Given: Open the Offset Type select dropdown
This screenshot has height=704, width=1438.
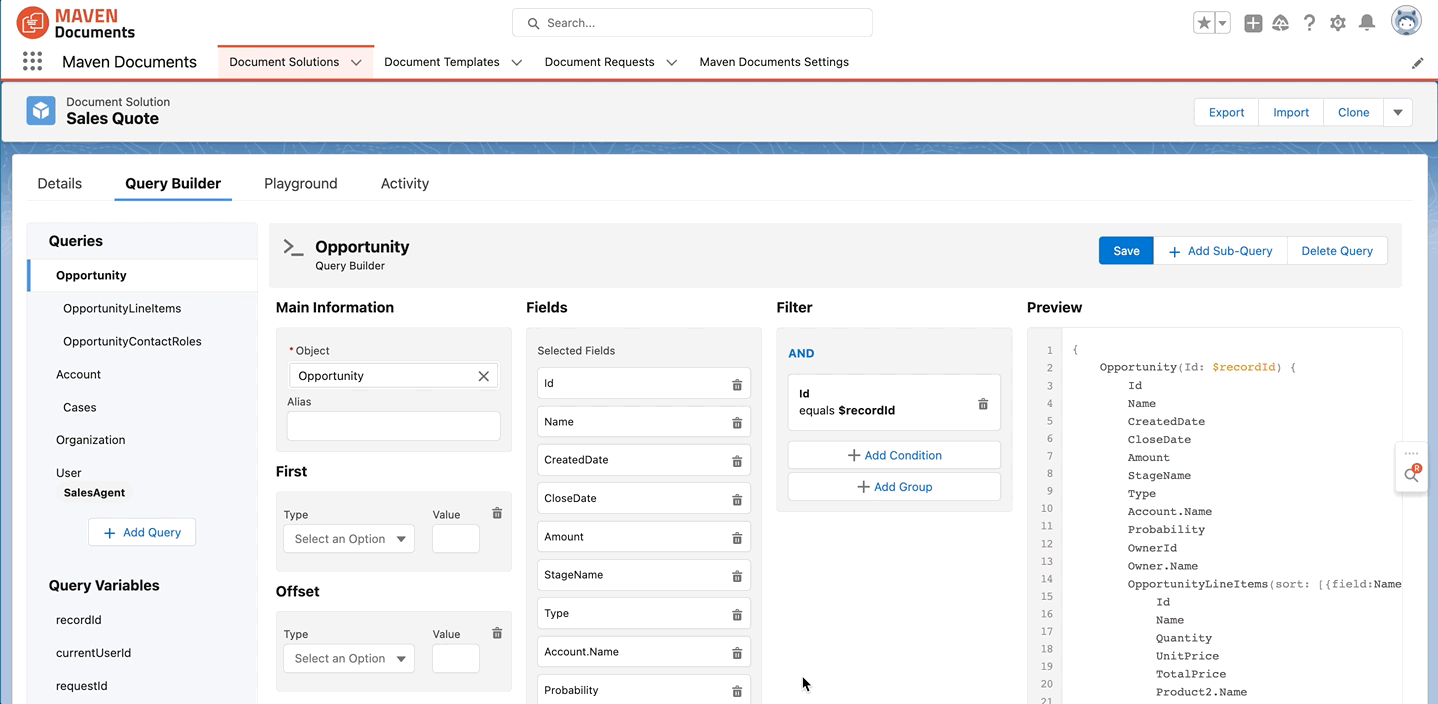Looking at the screenshot, I should 349,659.
